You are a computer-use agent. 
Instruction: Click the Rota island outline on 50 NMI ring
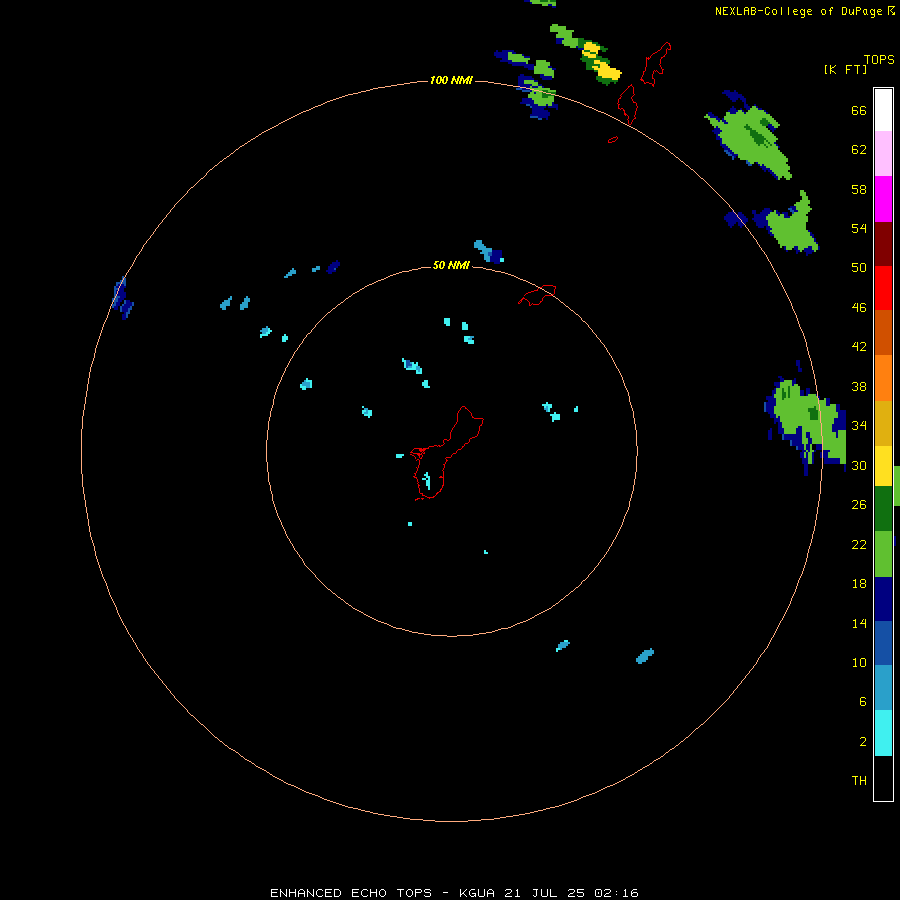click(x=537, y=295)
